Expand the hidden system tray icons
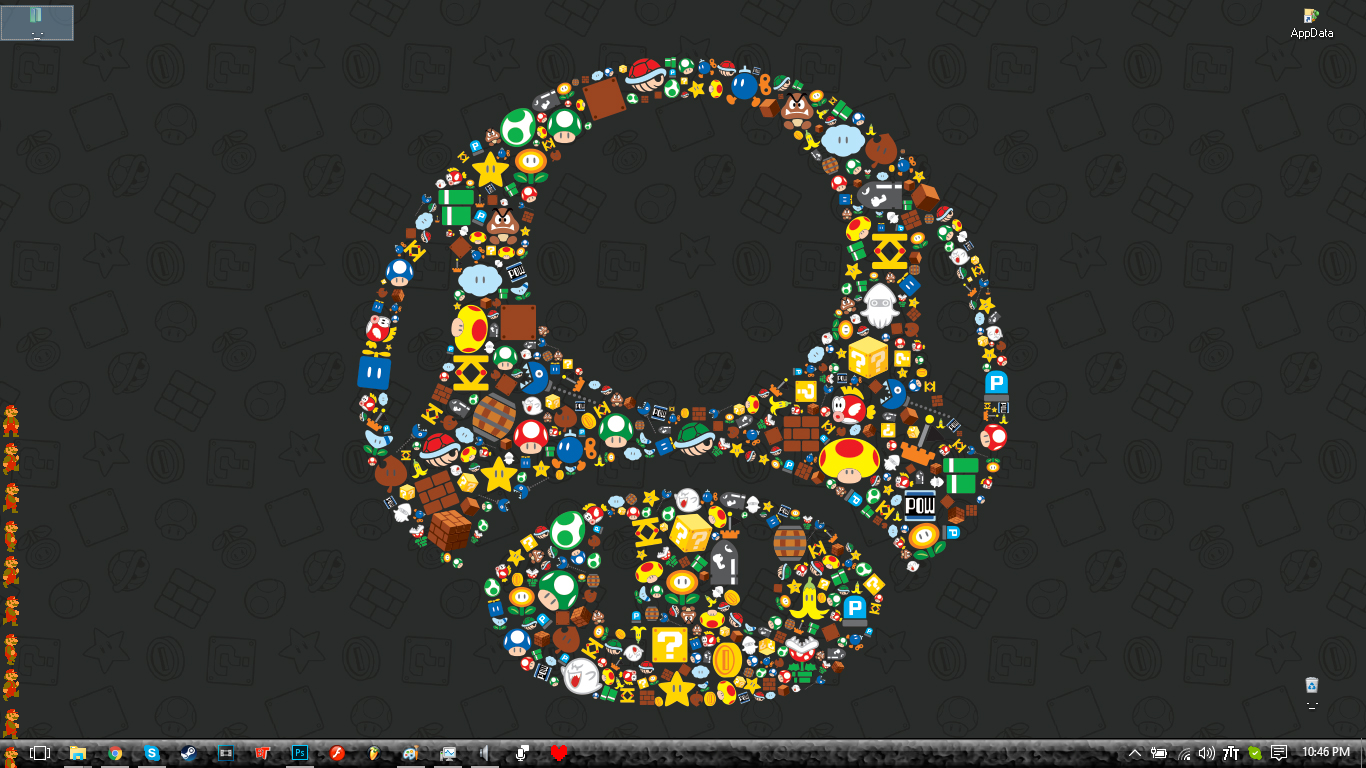This screenshot has width=1366, height=768. click(x=1135, y=753)
